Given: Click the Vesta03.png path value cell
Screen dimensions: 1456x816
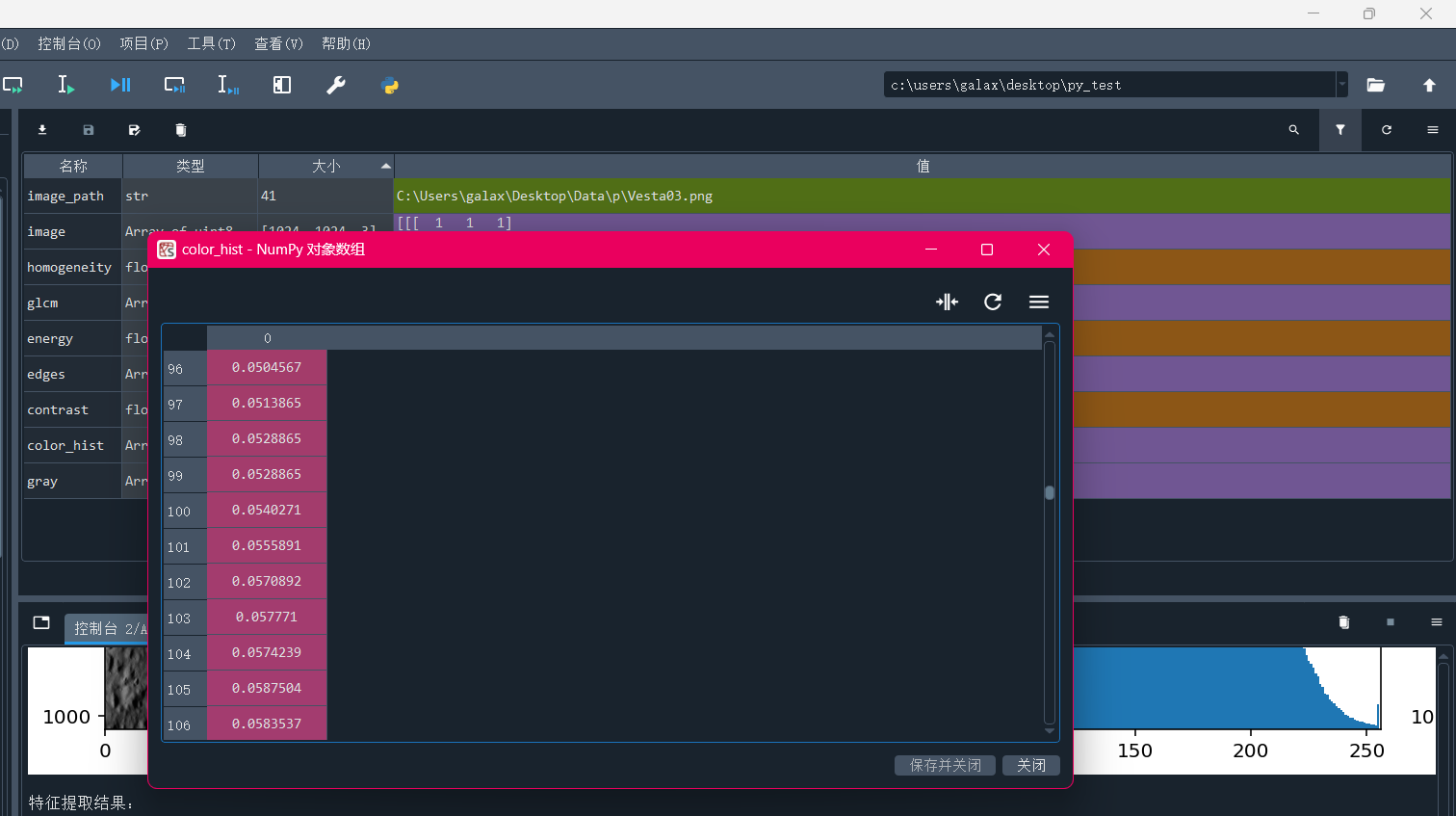Looking at the screenshot, I should click(923, 196).
